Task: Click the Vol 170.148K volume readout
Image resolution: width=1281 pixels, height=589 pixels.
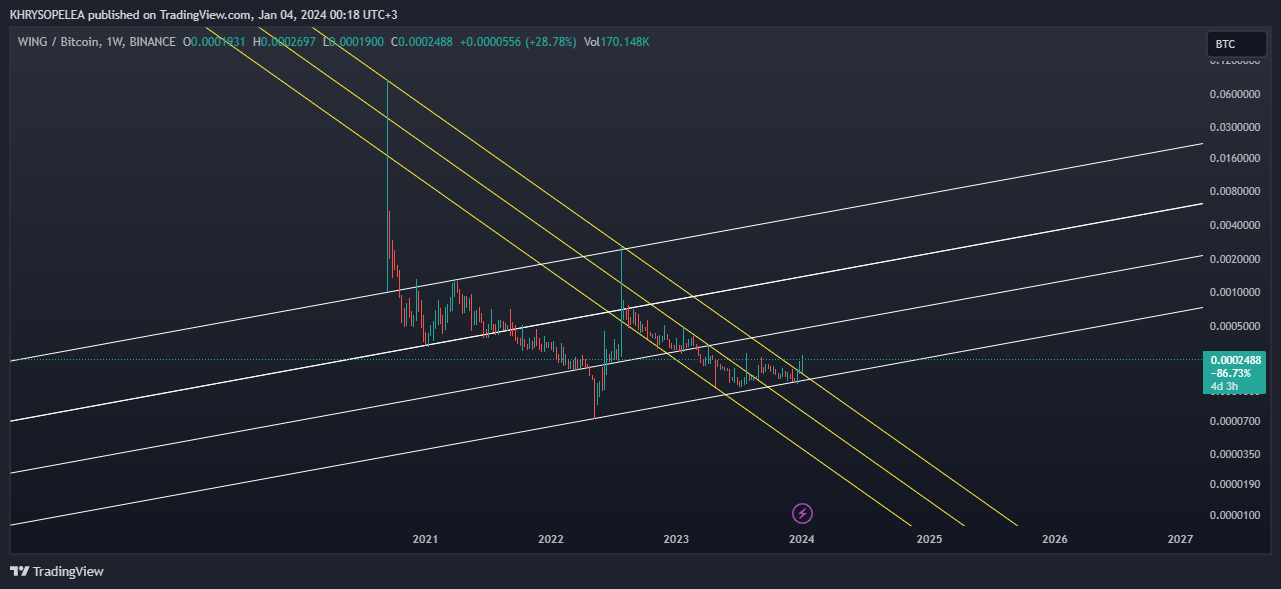Action: tap(616, 42)
